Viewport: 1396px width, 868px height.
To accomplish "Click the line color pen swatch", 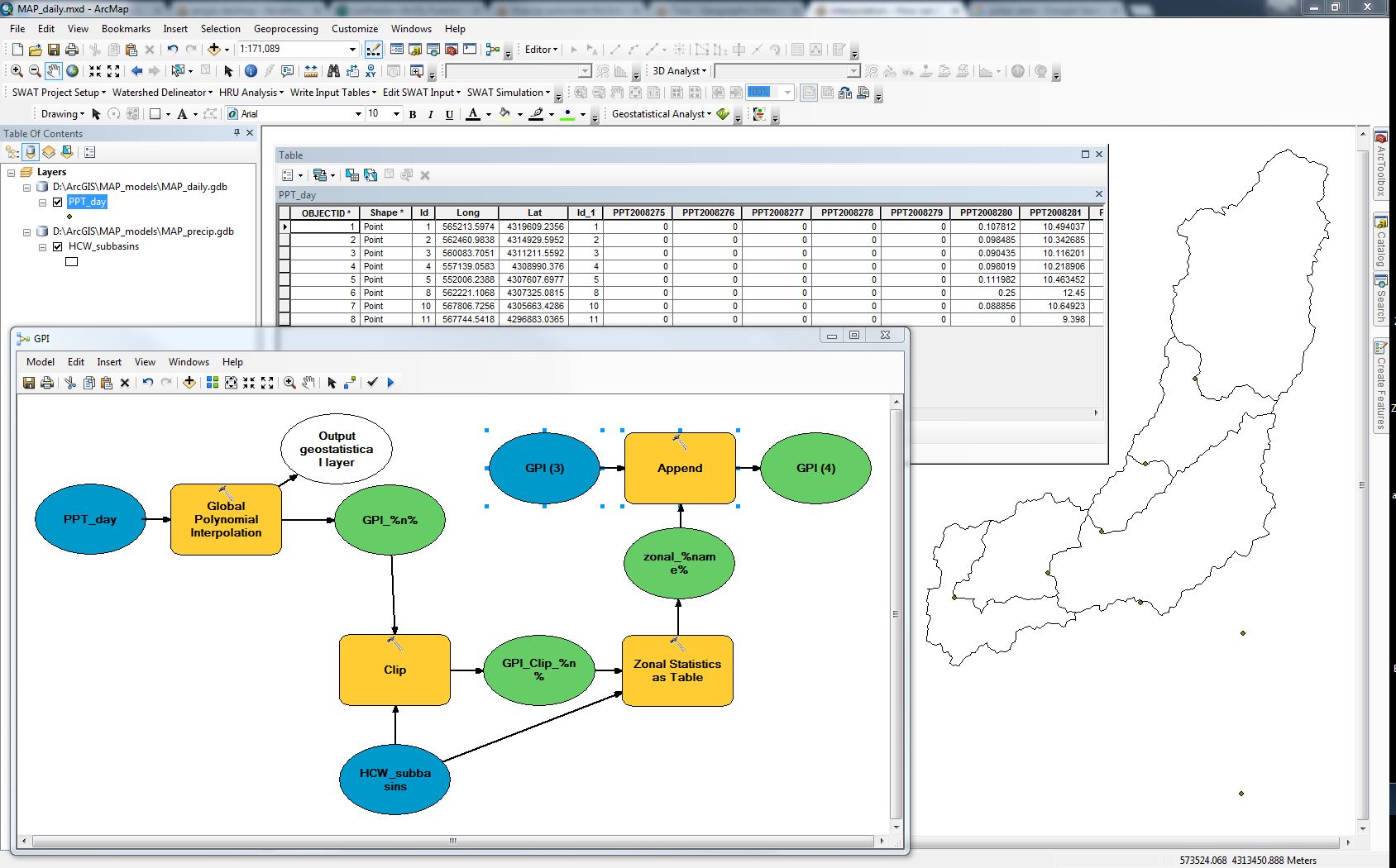I will pos(536,114).
